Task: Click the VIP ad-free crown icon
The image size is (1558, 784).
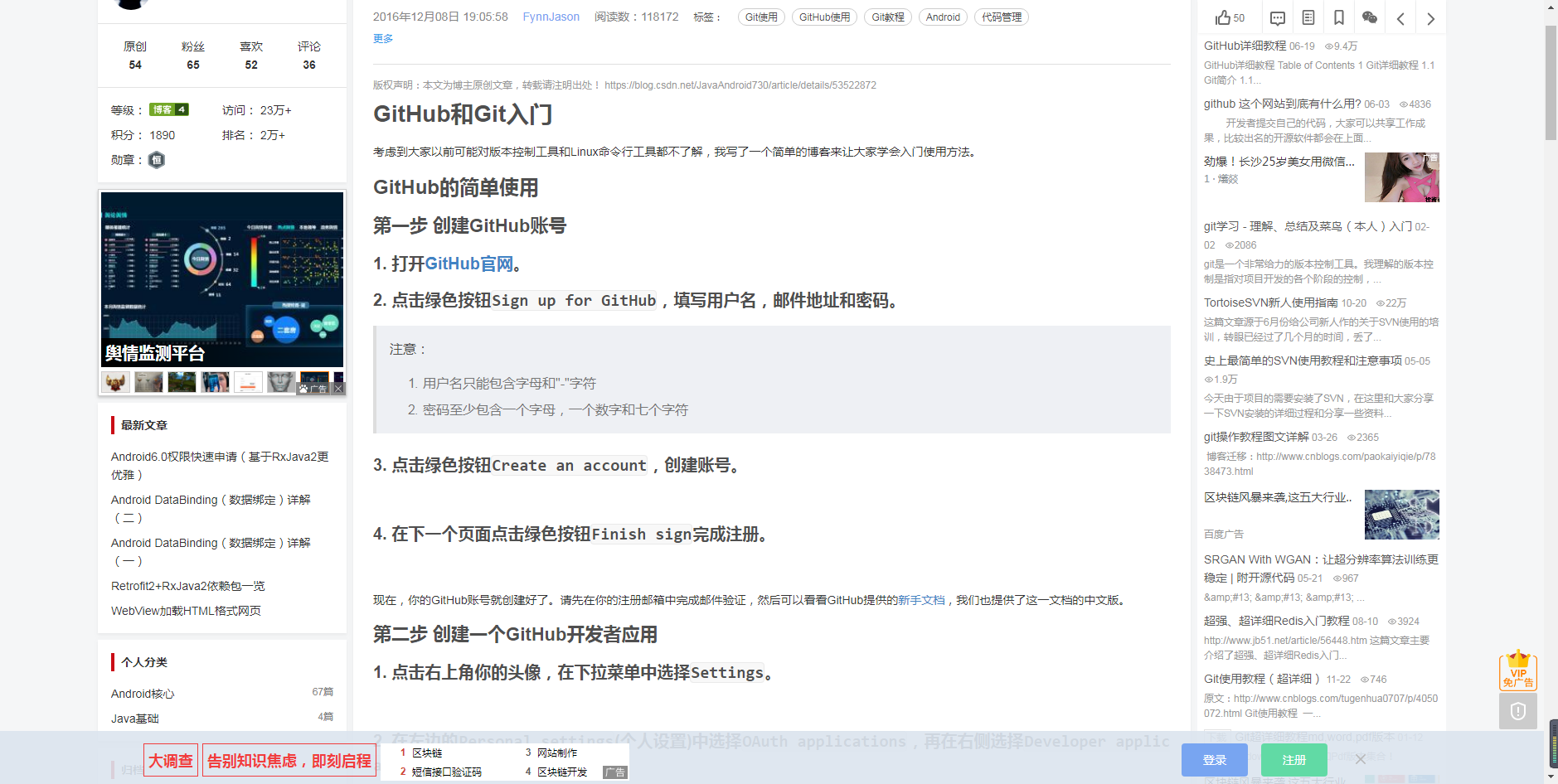Action: (1518, 670)
